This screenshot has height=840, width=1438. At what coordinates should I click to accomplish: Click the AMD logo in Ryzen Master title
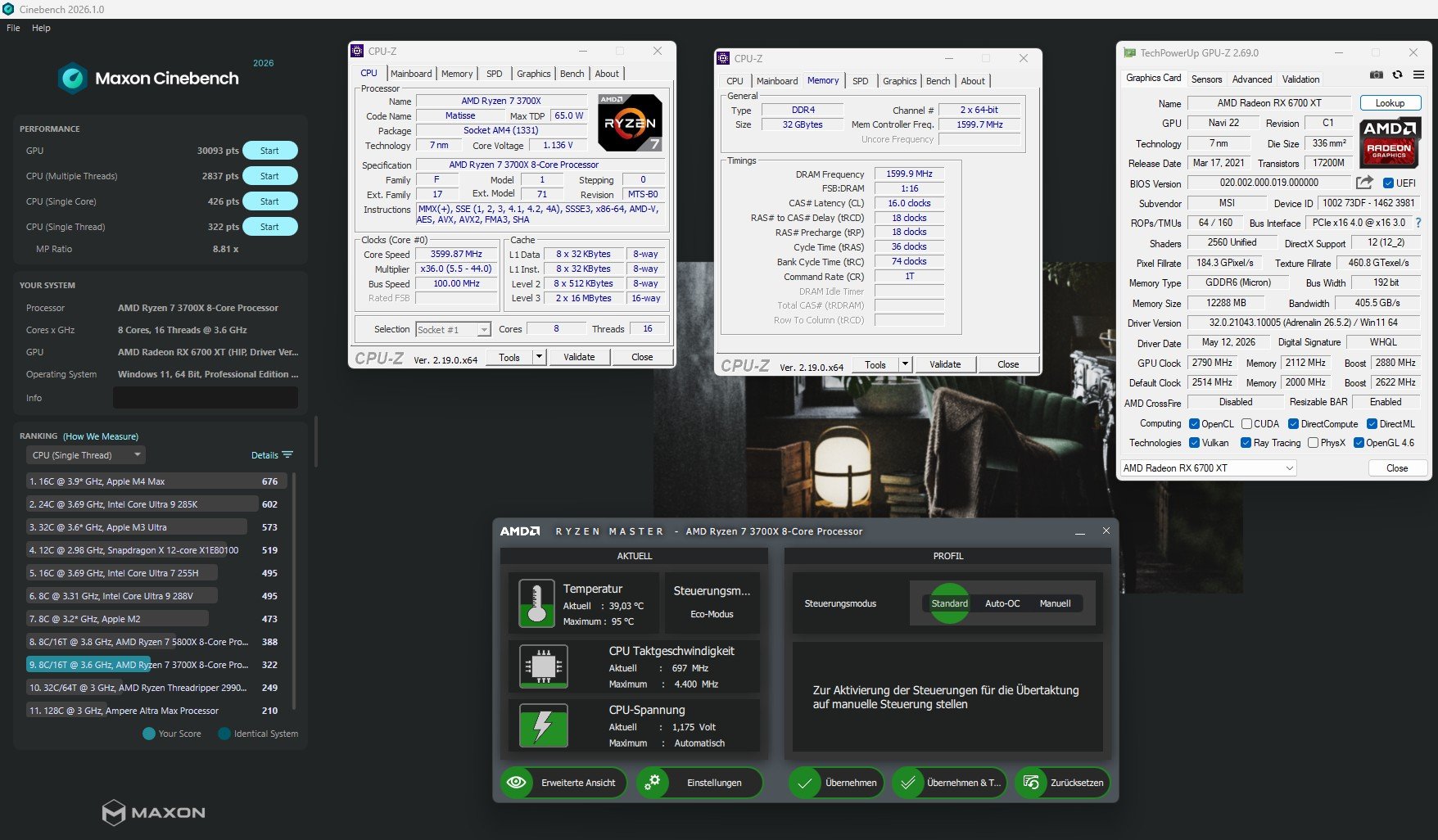click(x=520, y=531)
